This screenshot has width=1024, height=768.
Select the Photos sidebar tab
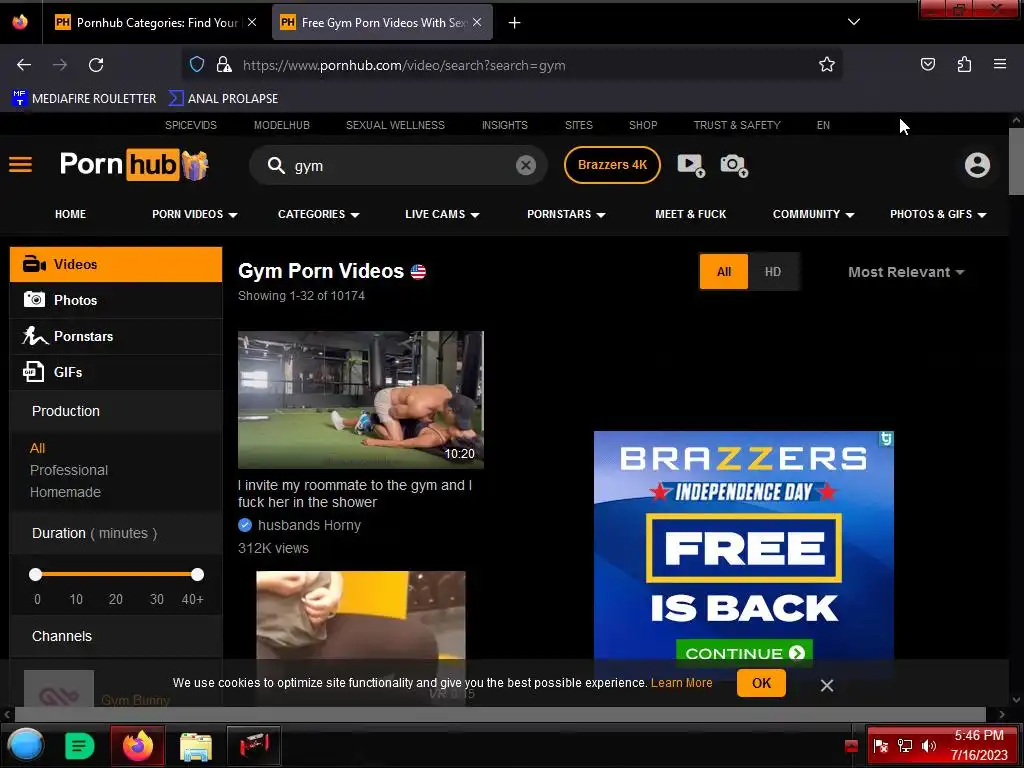[x=116, y=300]
